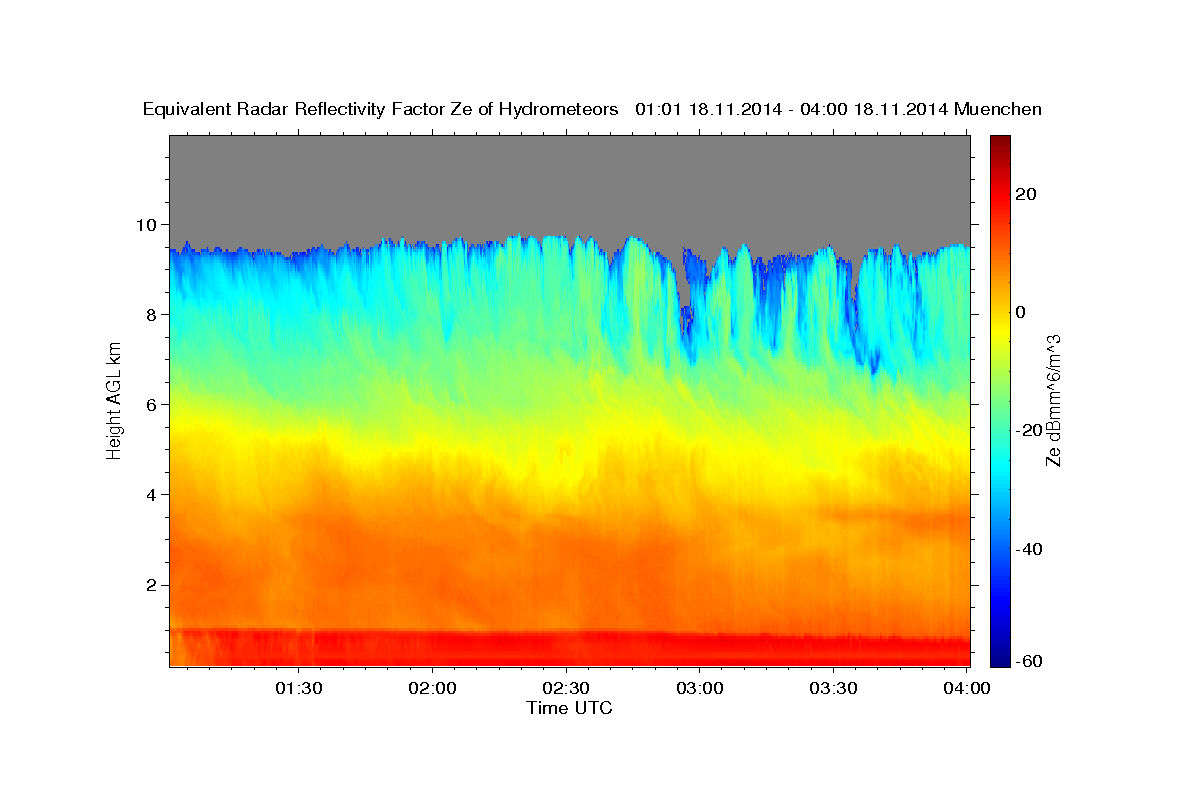Click the '02:00' time tick label
The image size is (1200, 800).
click(433, 688)
